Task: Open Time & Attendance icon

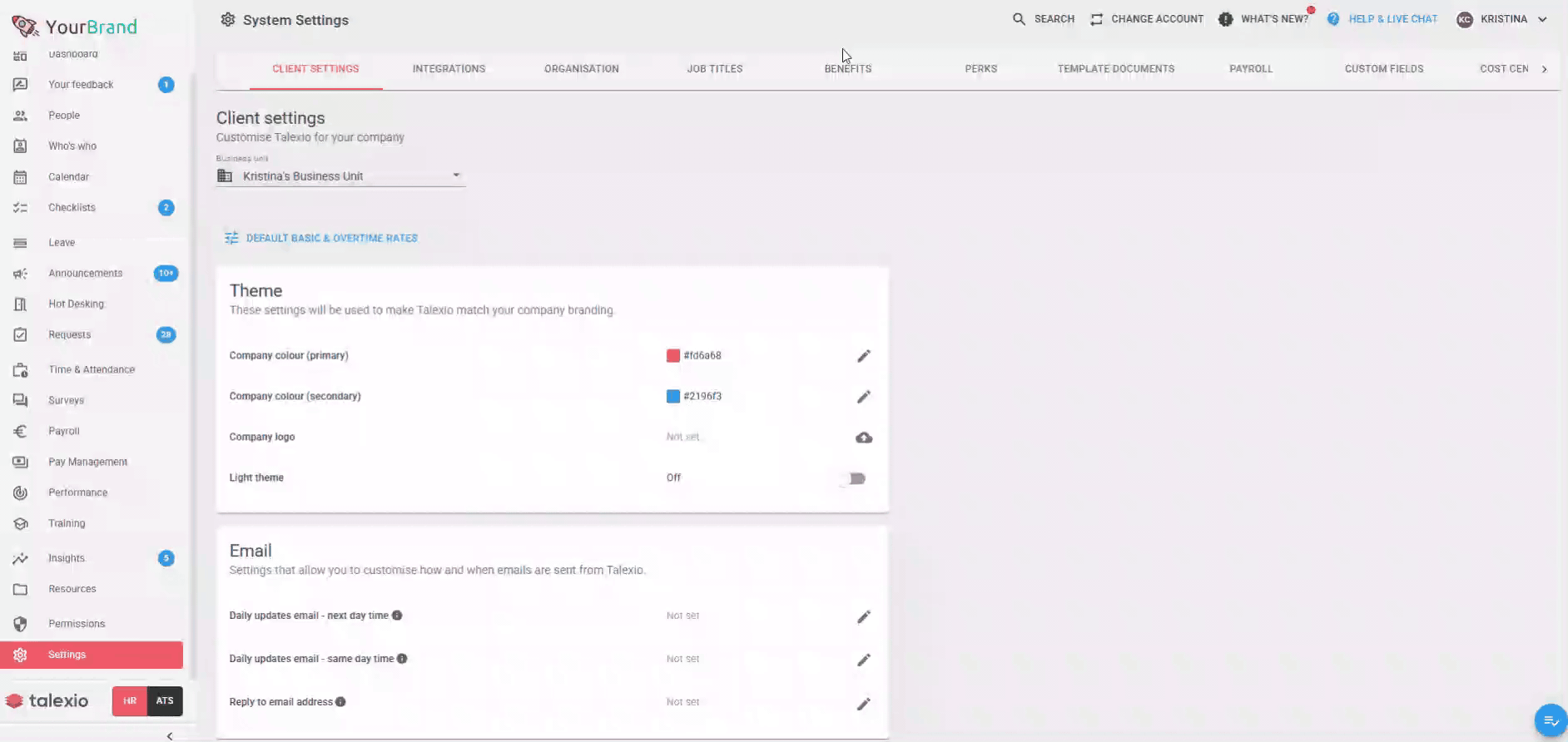Action: pos(21,370)
